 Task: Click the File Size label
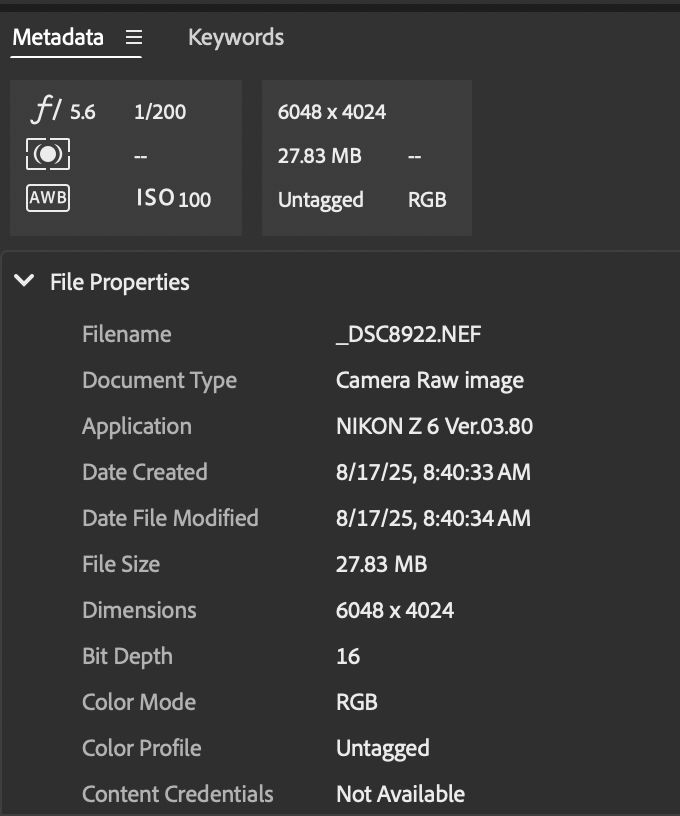point(121,564)
